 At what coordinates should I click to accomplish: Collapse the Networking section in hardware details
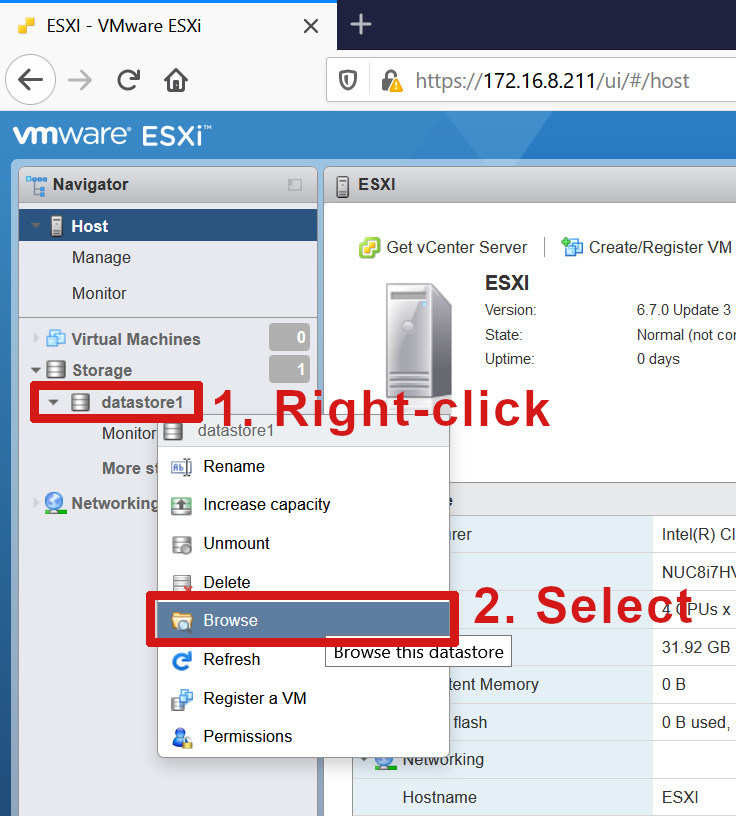pos(365,760)
